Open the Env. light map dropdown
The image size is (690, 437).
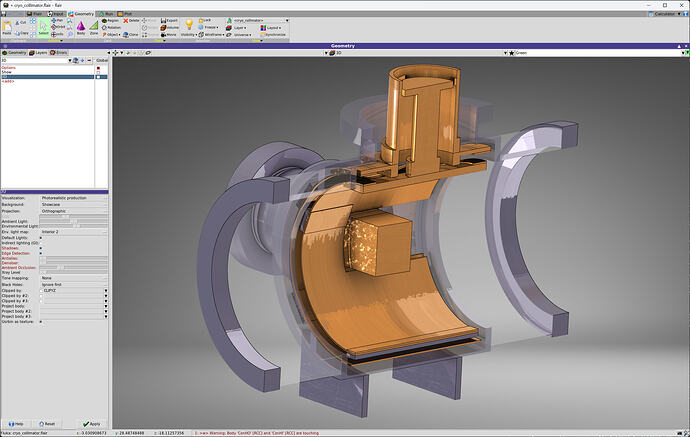coord(73,231)
